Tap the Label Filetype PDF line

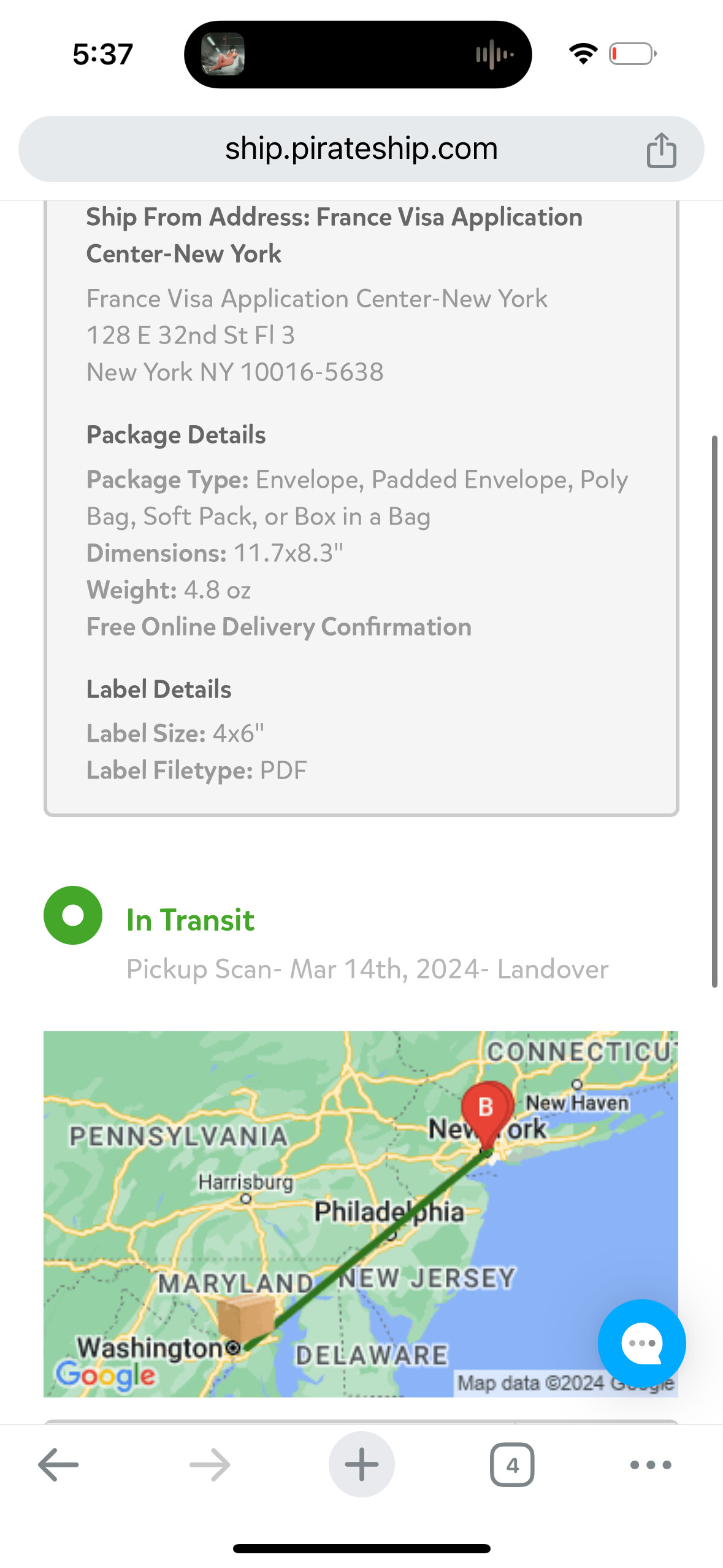196,770
